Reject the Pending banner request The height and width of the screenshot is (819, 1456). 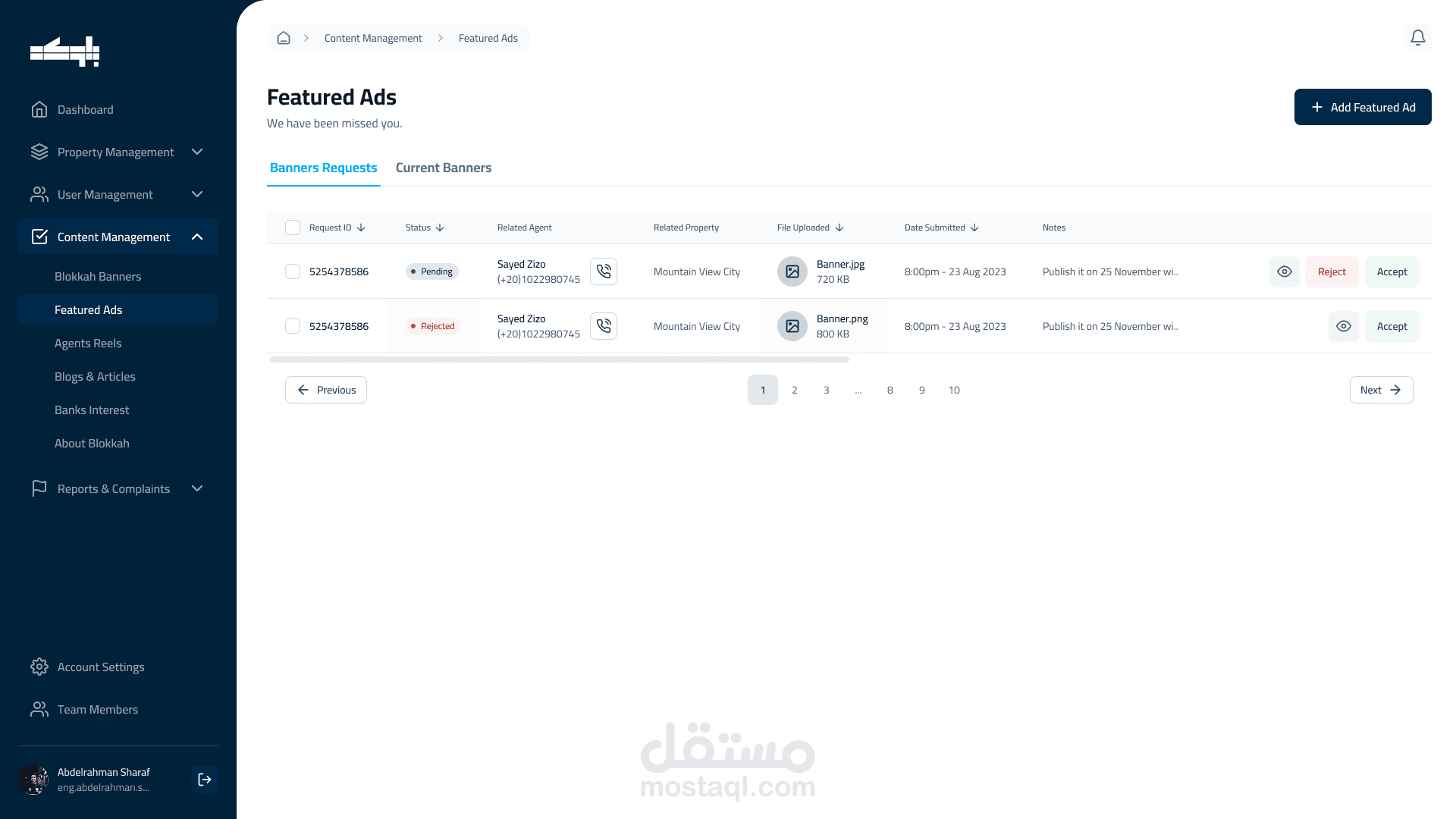pos(1332,271)
